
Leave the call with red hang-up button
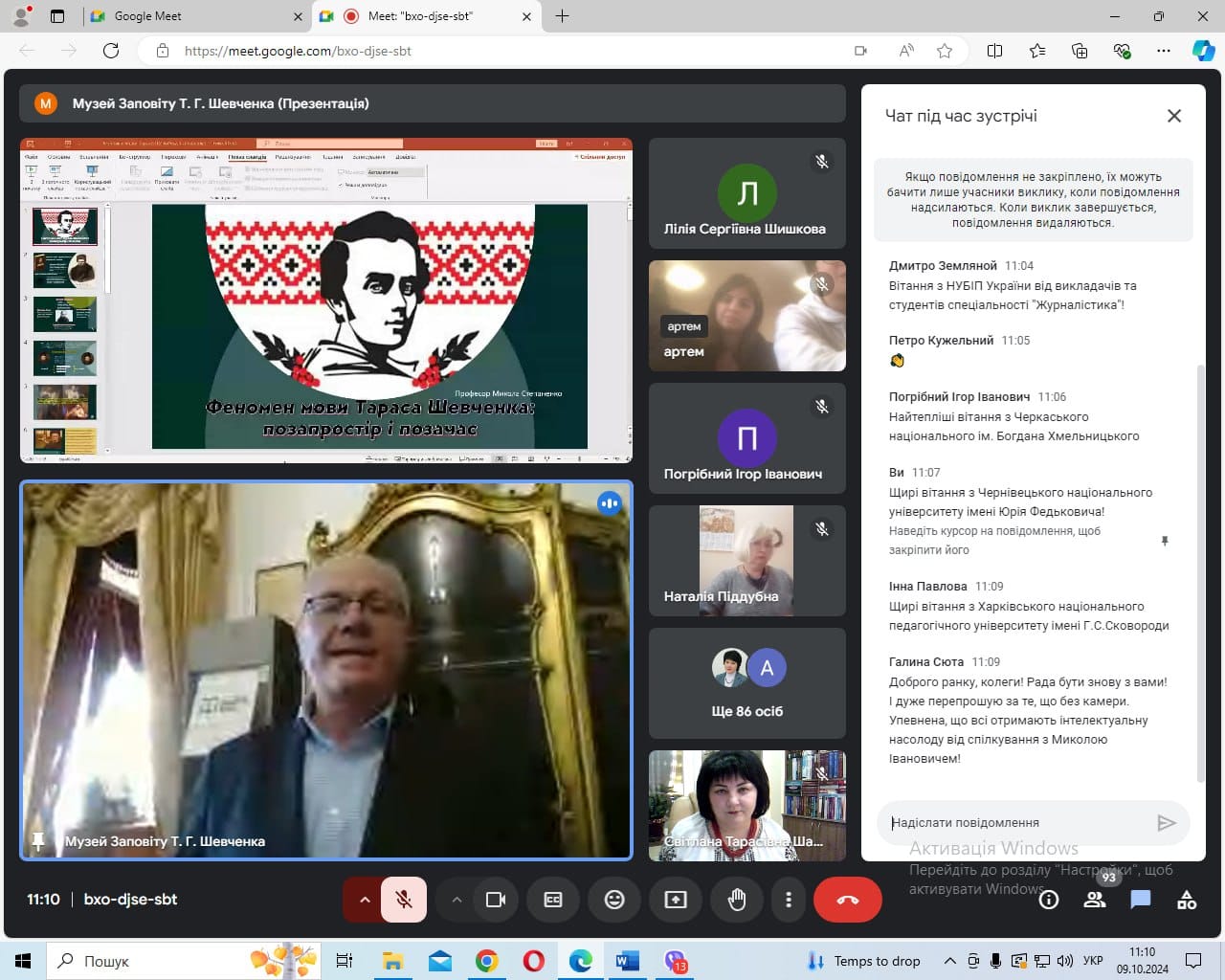(848, 900)
